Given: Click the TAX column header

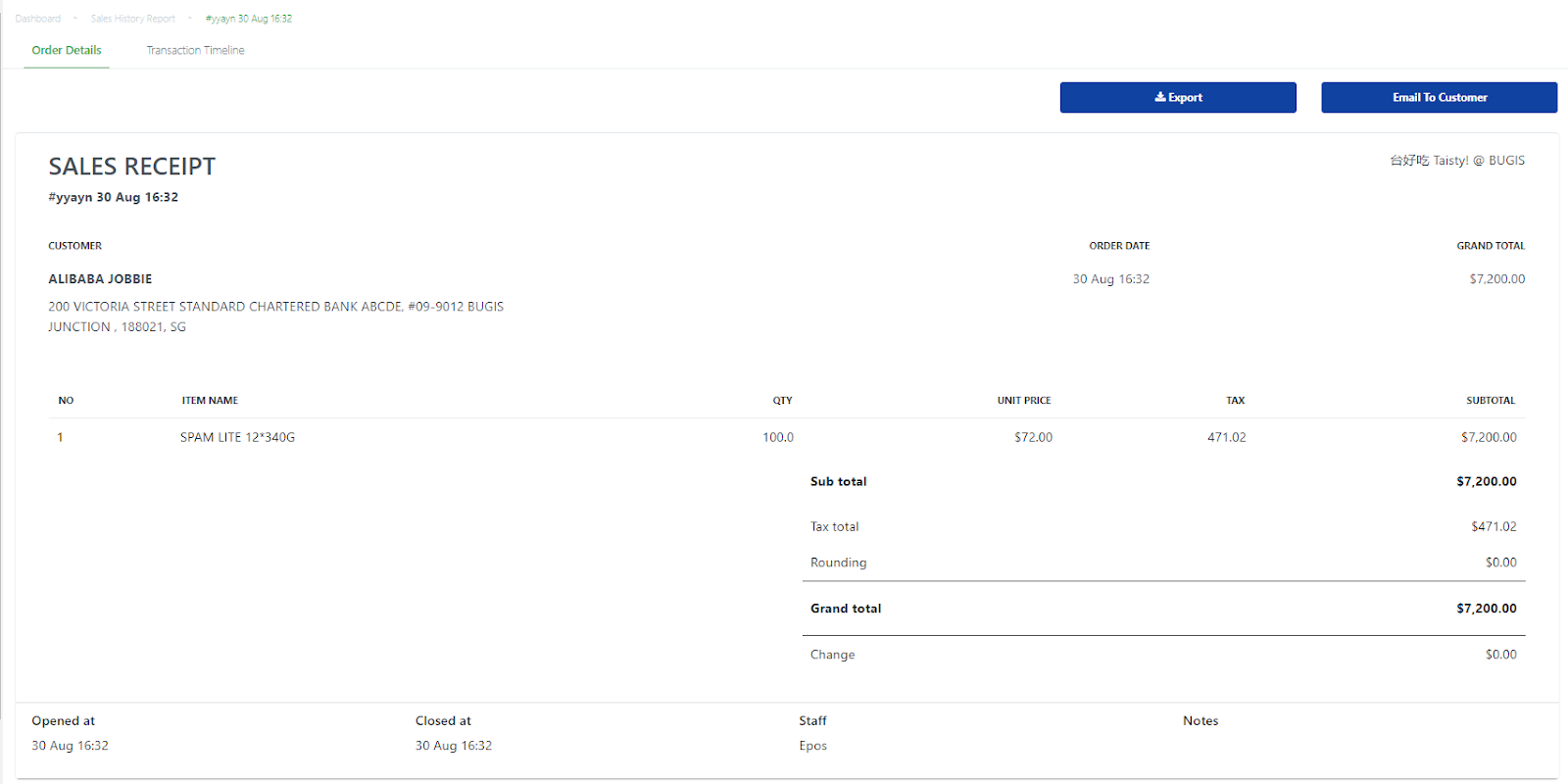Looking at the screenshot, I should 1236,401.
